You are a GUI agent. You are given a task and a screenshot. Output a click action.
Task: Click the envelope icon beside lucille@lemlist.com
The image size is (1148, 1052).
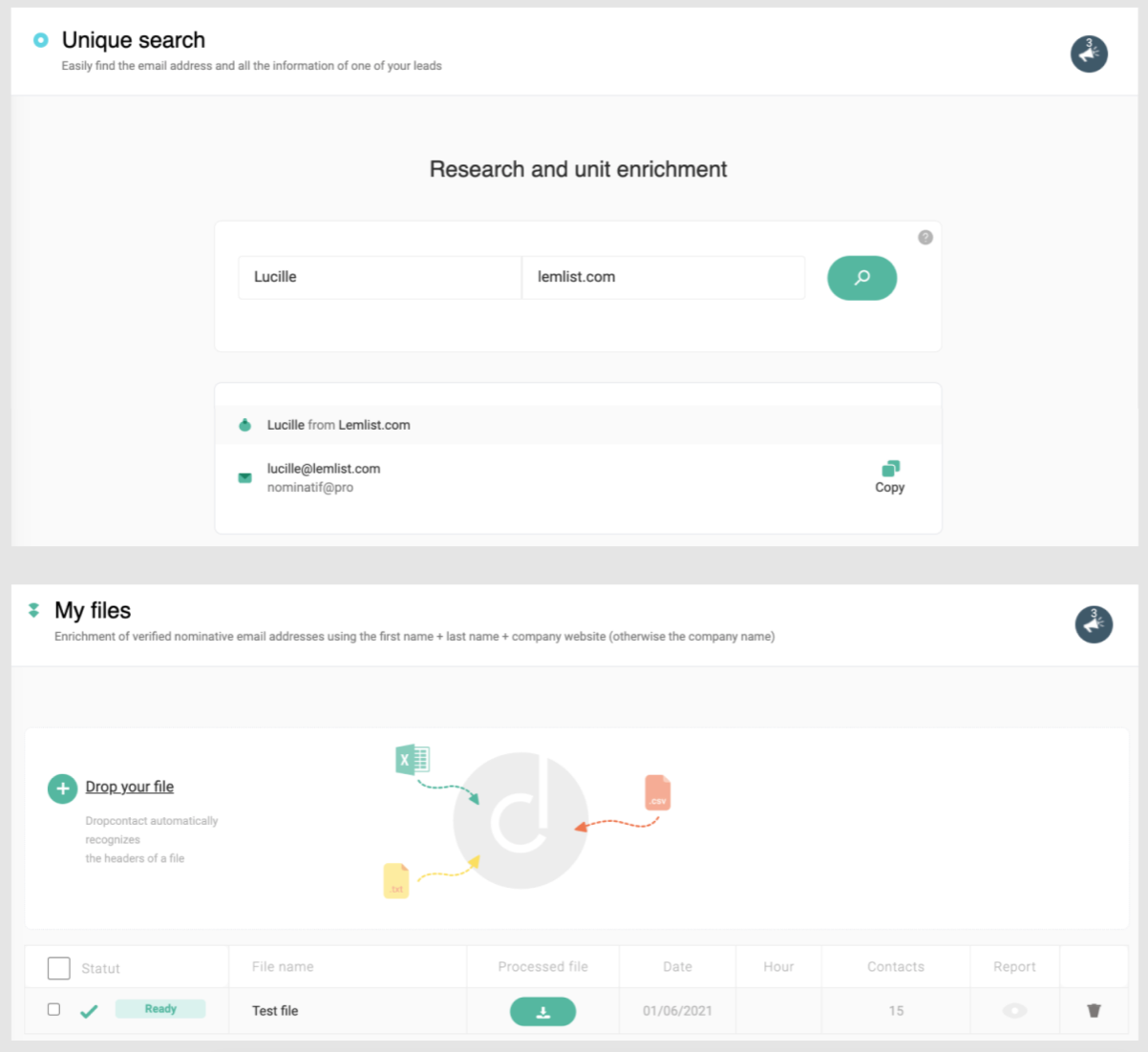(245, 477)
